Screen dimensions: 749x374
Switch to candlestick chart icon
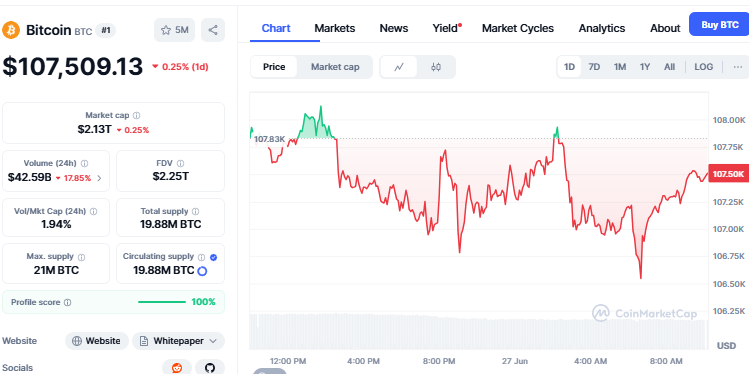click(x=436, y=67)
